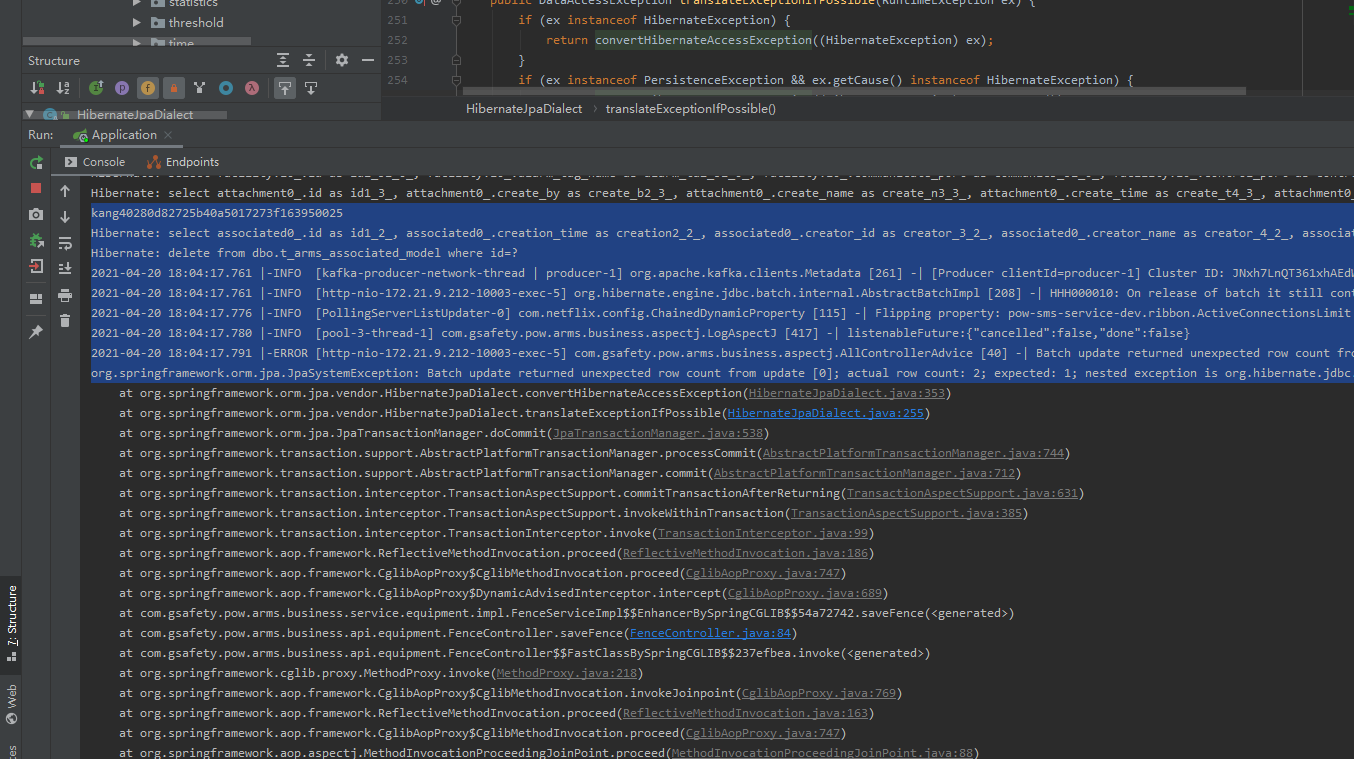Viewport: 1354px width, 759px height.
Task: Open JpaTransactionManager.java:538 link
Action: 657,433
